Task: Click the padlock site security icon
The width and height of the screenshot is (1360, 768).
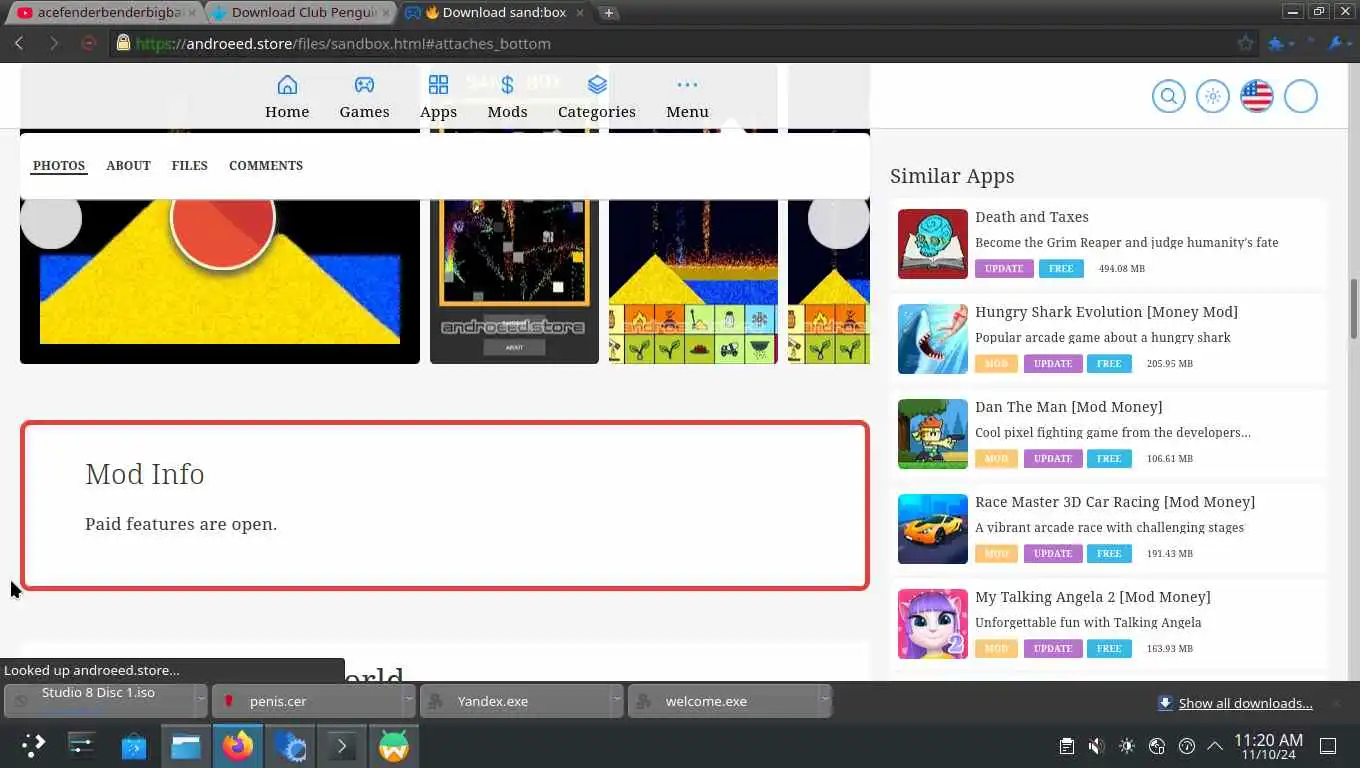Action: coord(123,43)
